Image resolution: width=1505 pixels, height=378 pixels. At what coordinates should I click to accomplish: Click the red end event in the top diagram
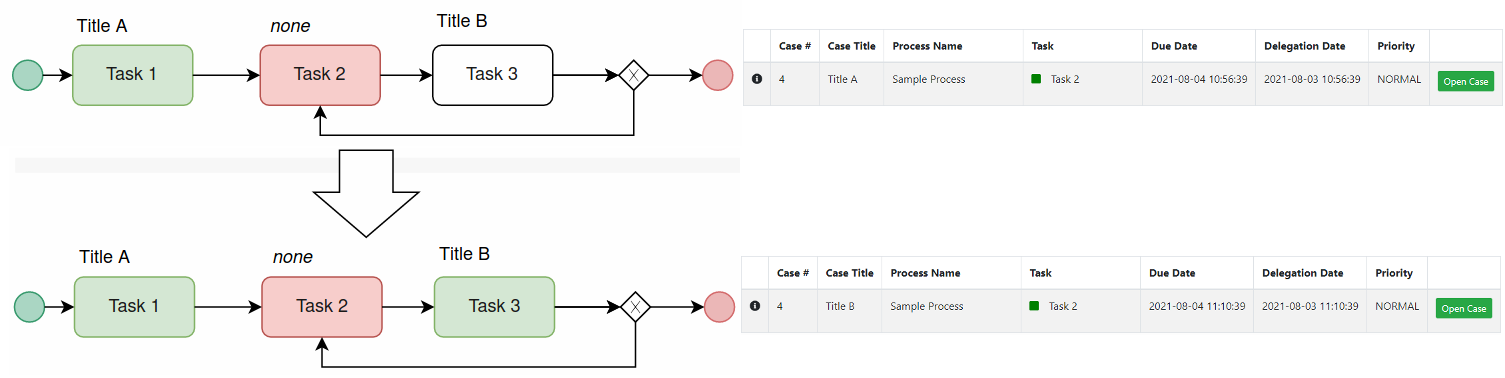[718, 75]
